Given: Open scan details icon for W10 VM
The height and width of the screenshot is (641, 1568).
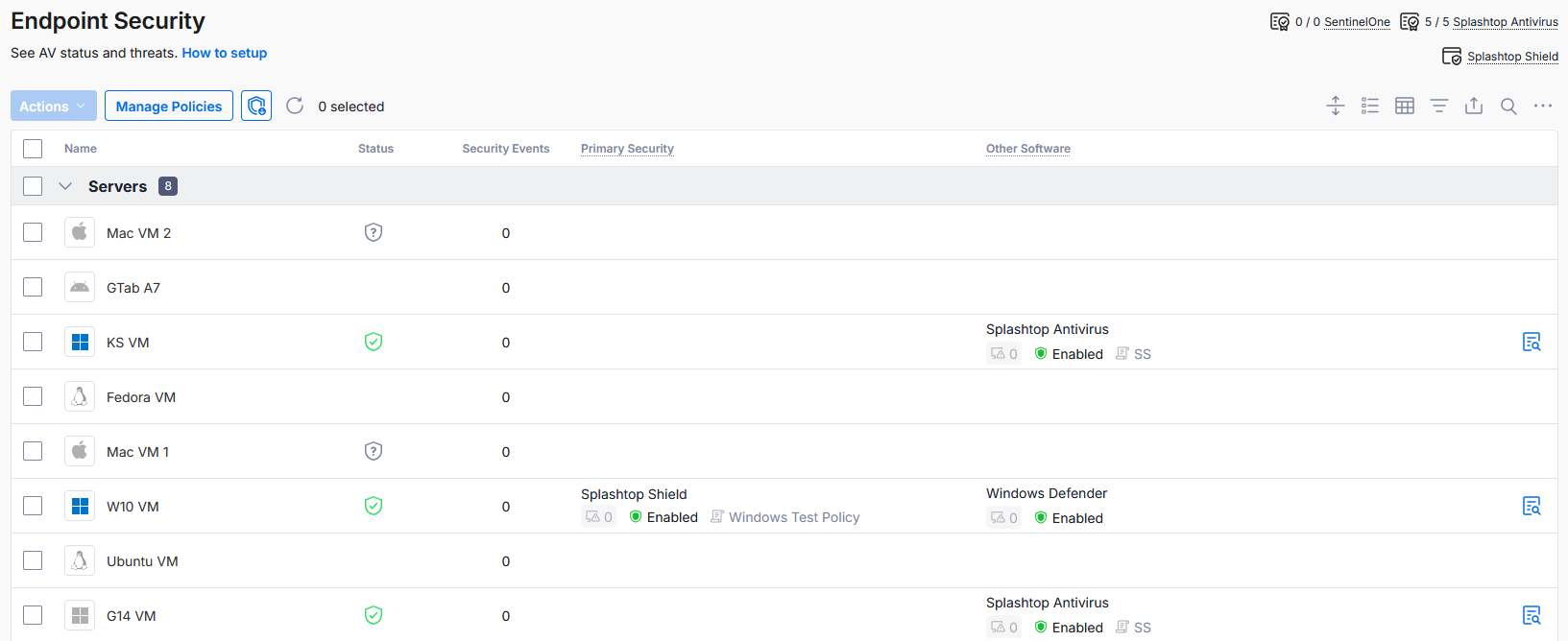Looking at the screenshot, I should tap(1532, 506).
